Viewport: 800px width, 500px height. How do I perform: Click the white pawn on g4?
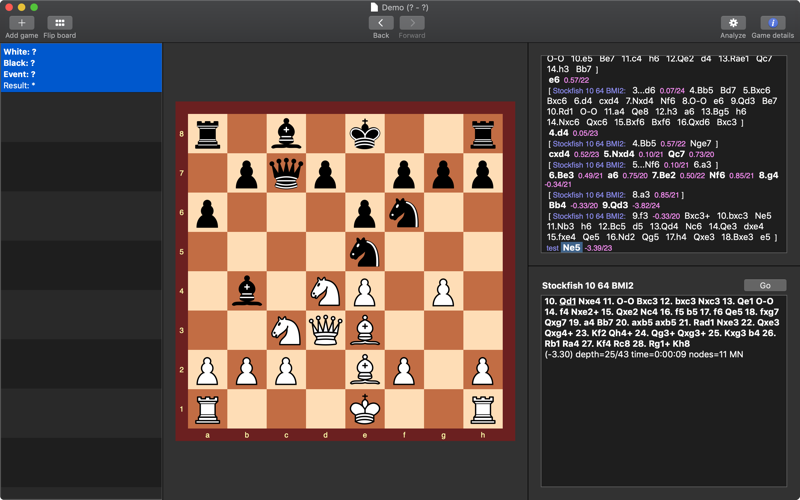[x=443, y=291]
